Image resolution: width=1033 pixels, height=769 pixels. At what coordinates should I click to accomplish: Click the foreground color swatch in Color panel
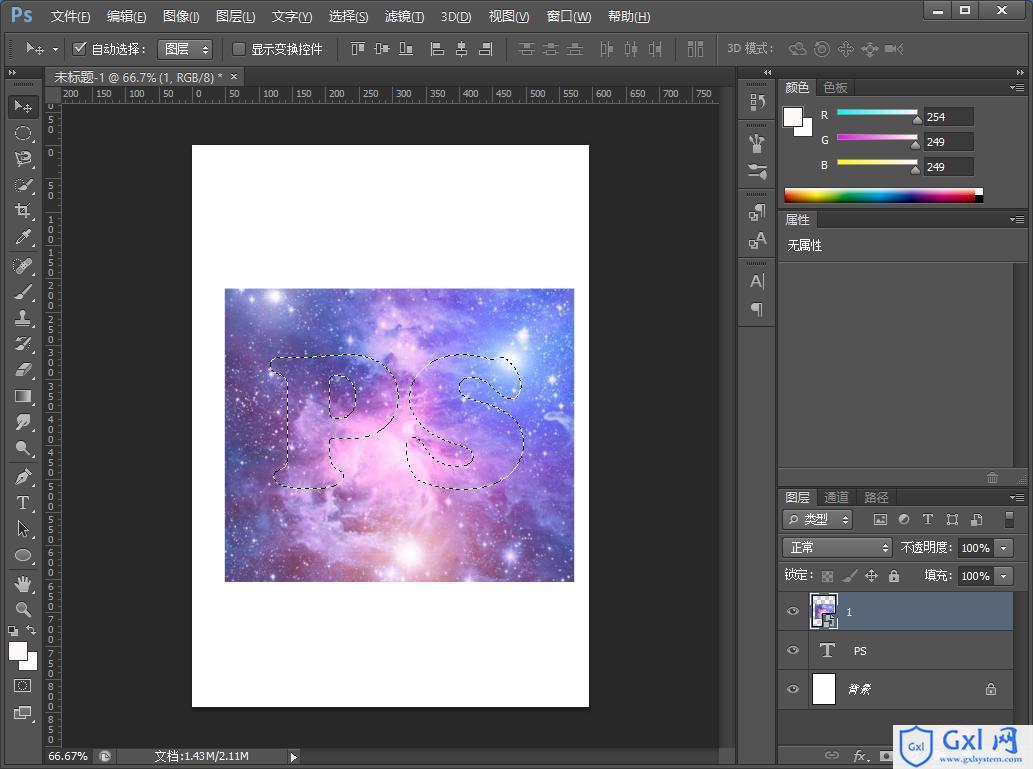pyautogui.click(x=793, y=117)
